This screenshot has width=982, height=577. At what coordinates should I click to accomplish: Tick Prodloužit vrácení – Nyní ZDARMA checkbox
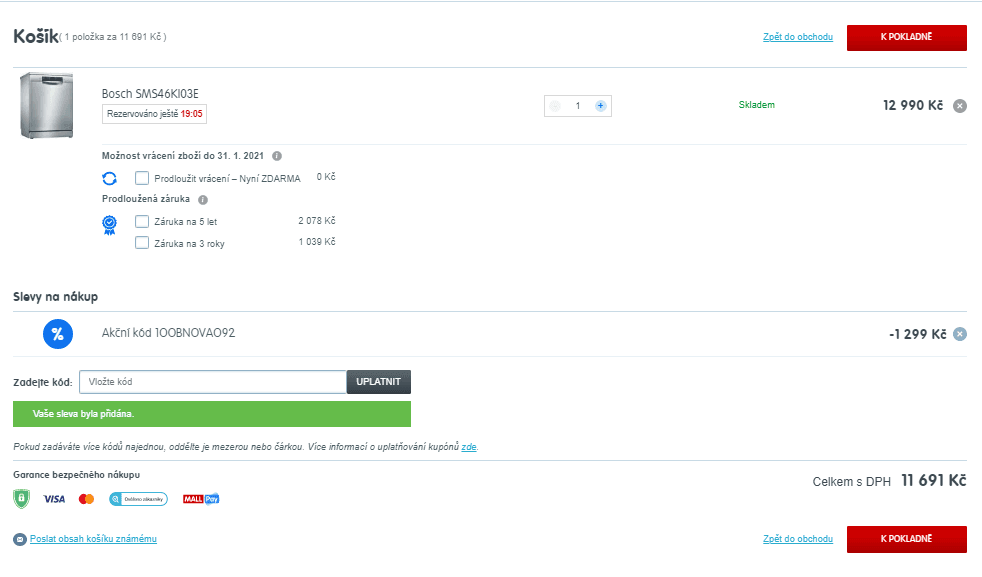(x=142, y=178)
